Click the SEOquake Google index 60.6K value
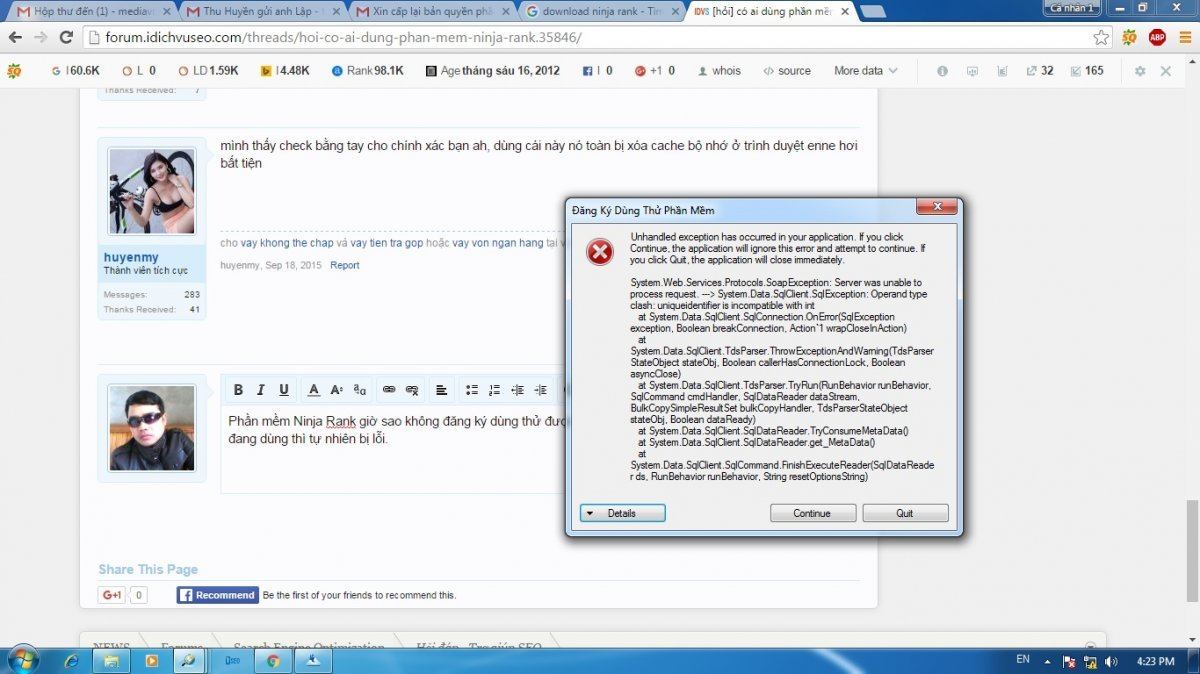The image size is (1200, 674). click(x=75, y=71)
